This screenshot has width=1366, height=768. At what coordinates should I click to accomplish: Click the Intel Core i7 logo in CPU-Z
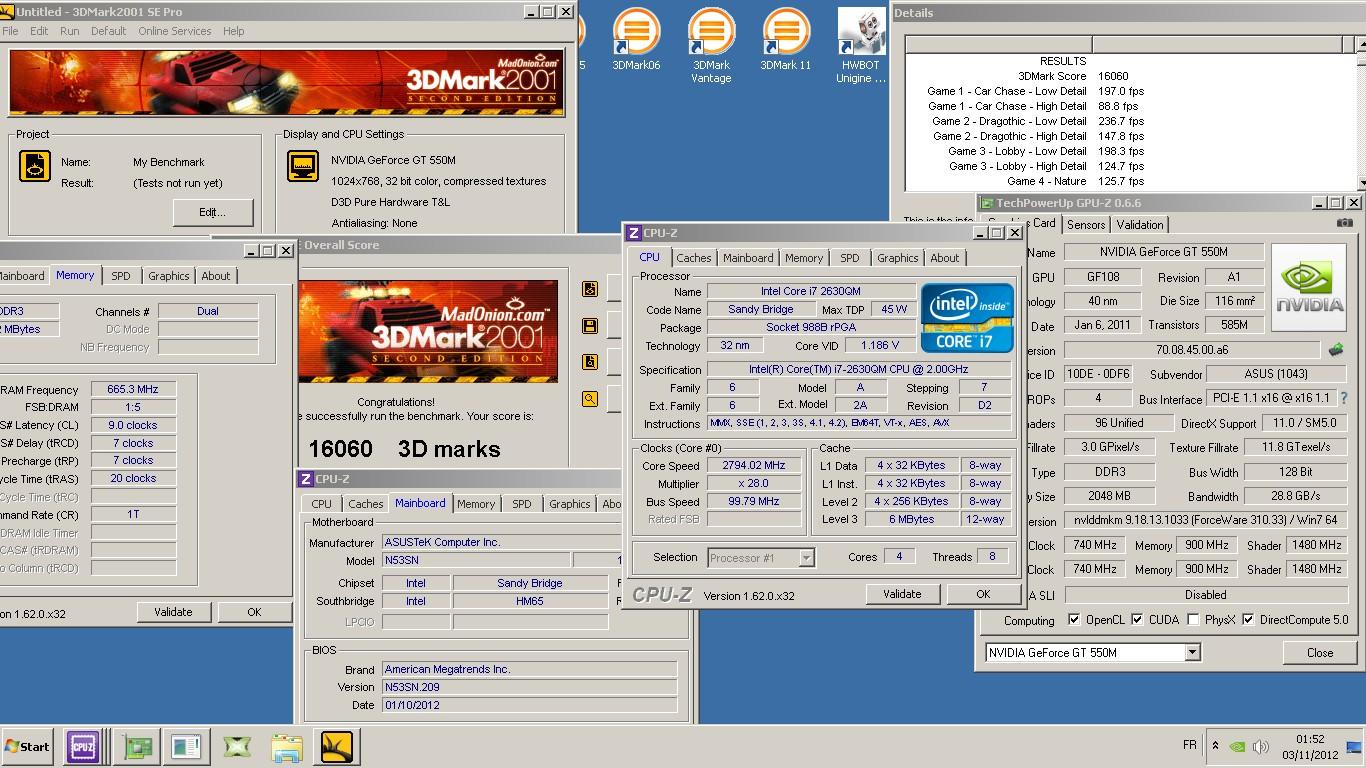pyautogui.click(x=967, y=318)
